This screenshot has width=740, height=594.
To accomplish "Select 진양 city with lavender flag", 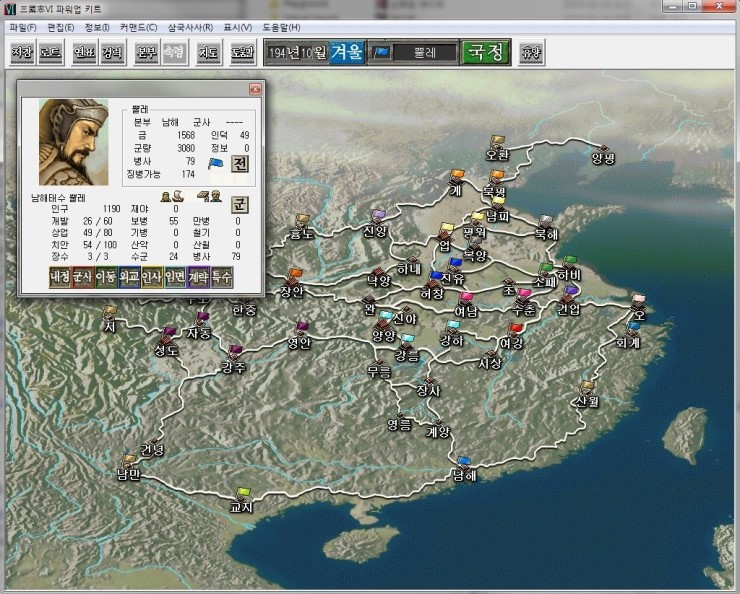I will tap(376, 224).
